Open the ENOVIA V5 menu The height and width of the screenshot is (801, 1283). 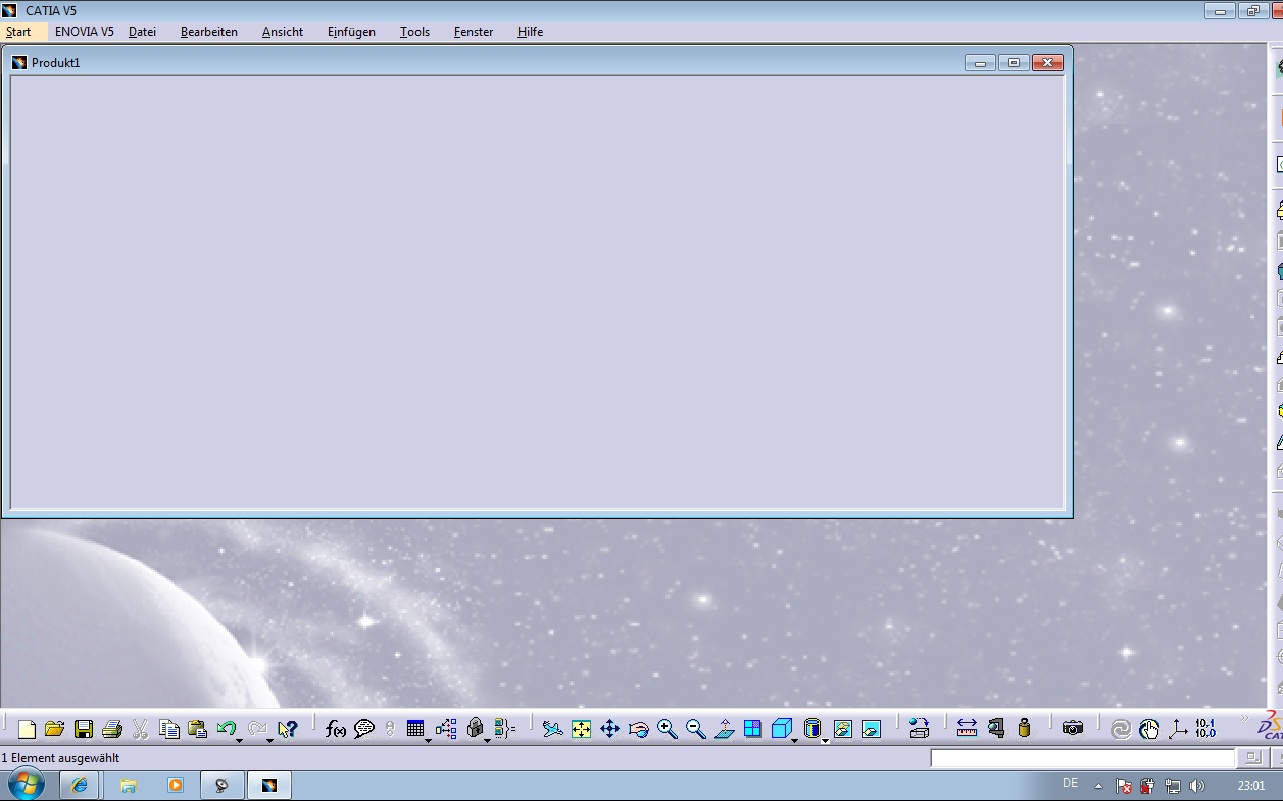point(84,32)
